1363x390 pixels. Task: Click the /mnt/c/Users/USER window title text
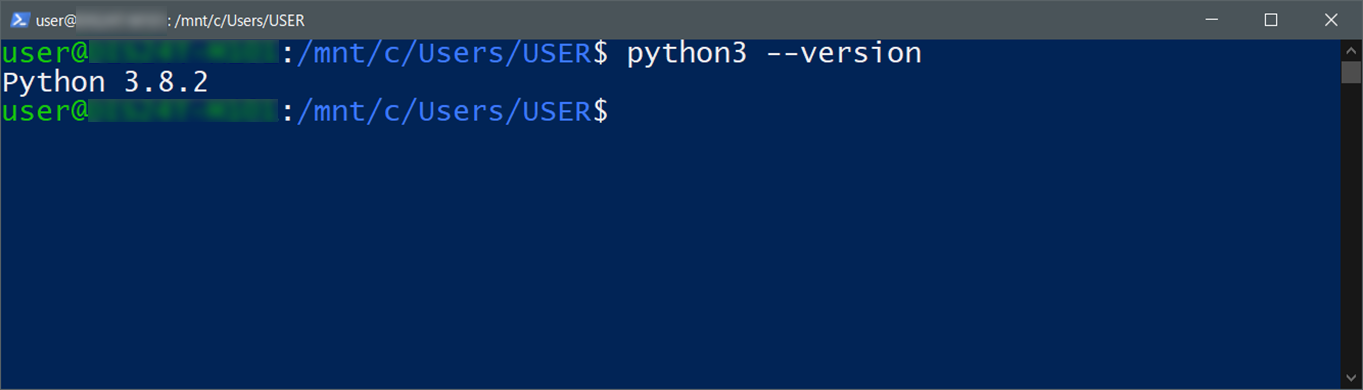click(x=240, y=21)
